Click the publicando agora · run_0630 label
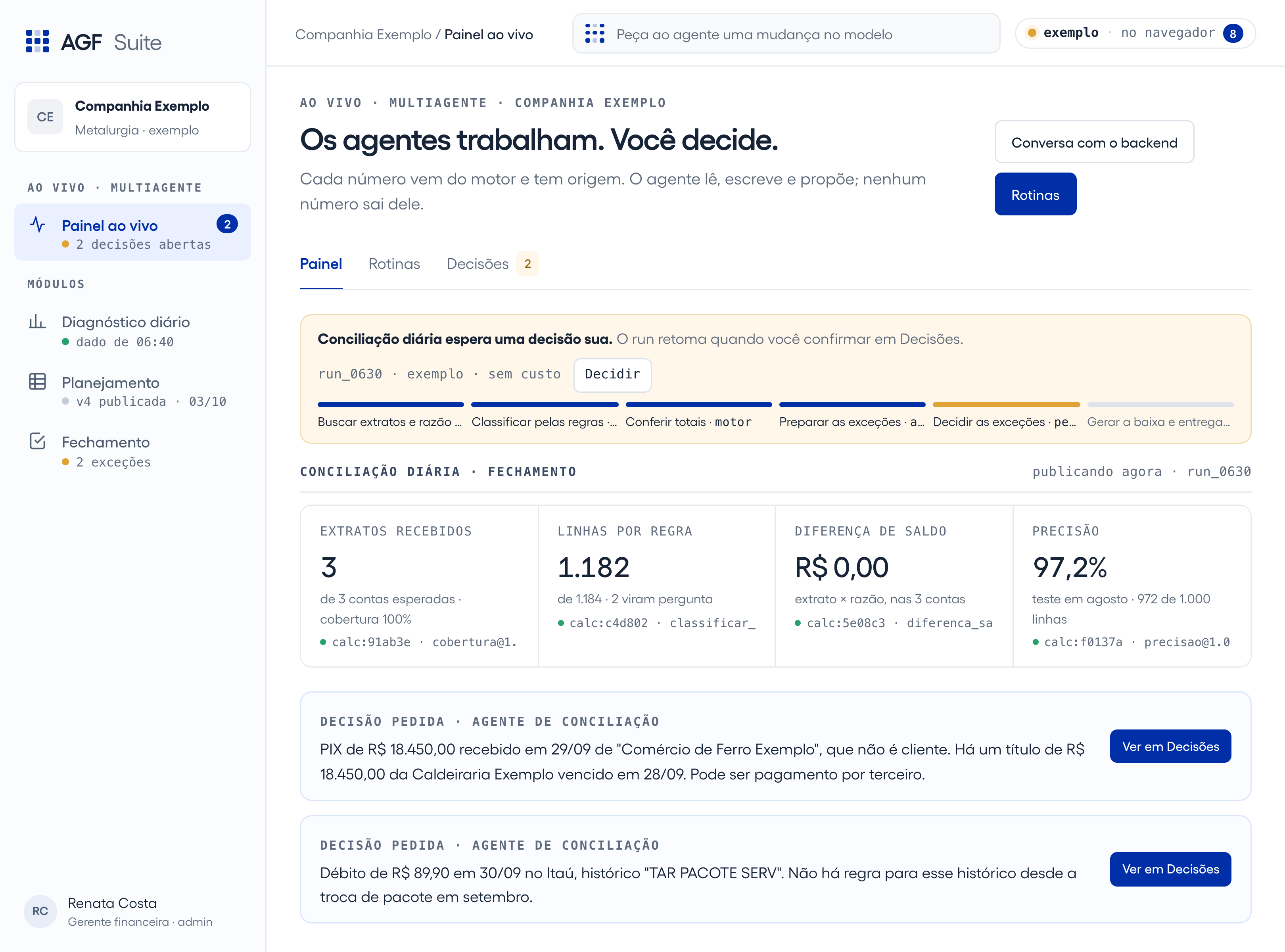Viewport: 1285px width, 952px height. click(x=1141, y=471)
